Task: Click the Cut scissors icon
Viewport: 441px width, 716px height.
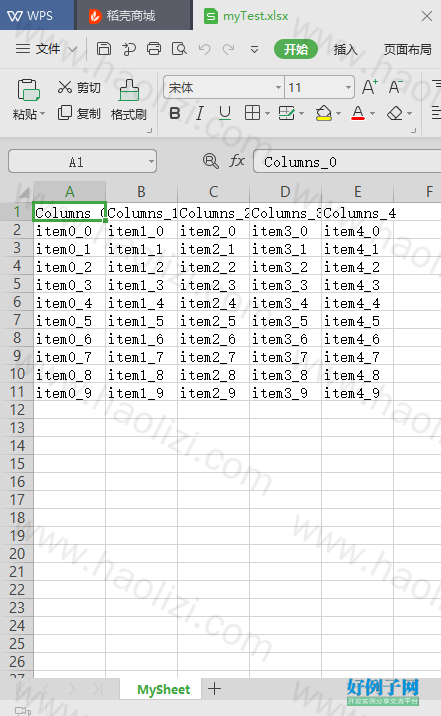Action: coord(65,87)
